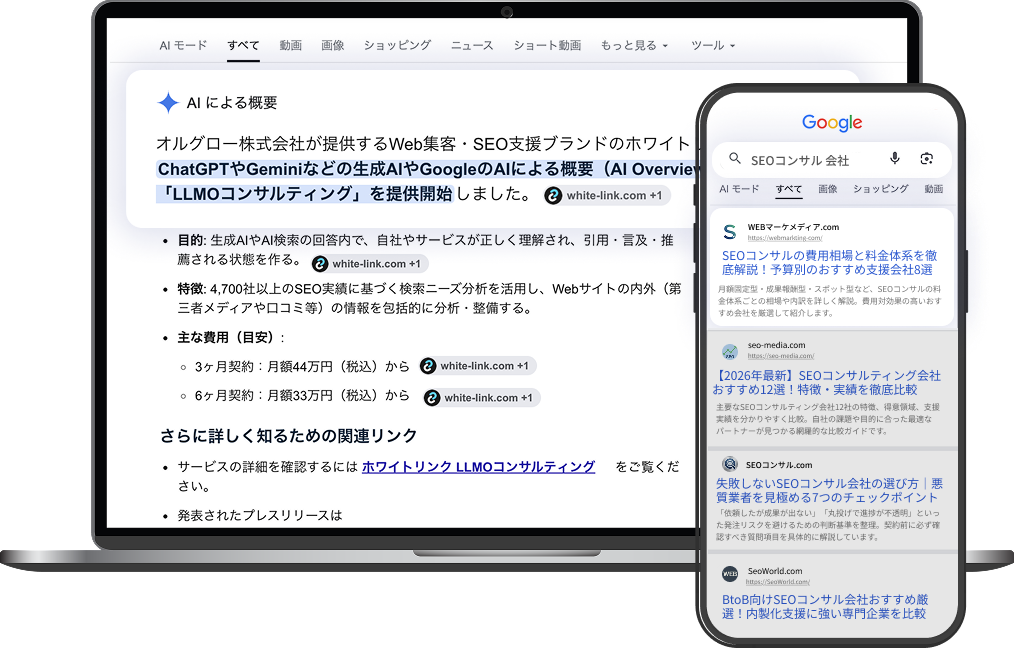Click the https://SeoWorld.com/ URL
Viewport: 1014px width, 648px height.
click(779, 582)
